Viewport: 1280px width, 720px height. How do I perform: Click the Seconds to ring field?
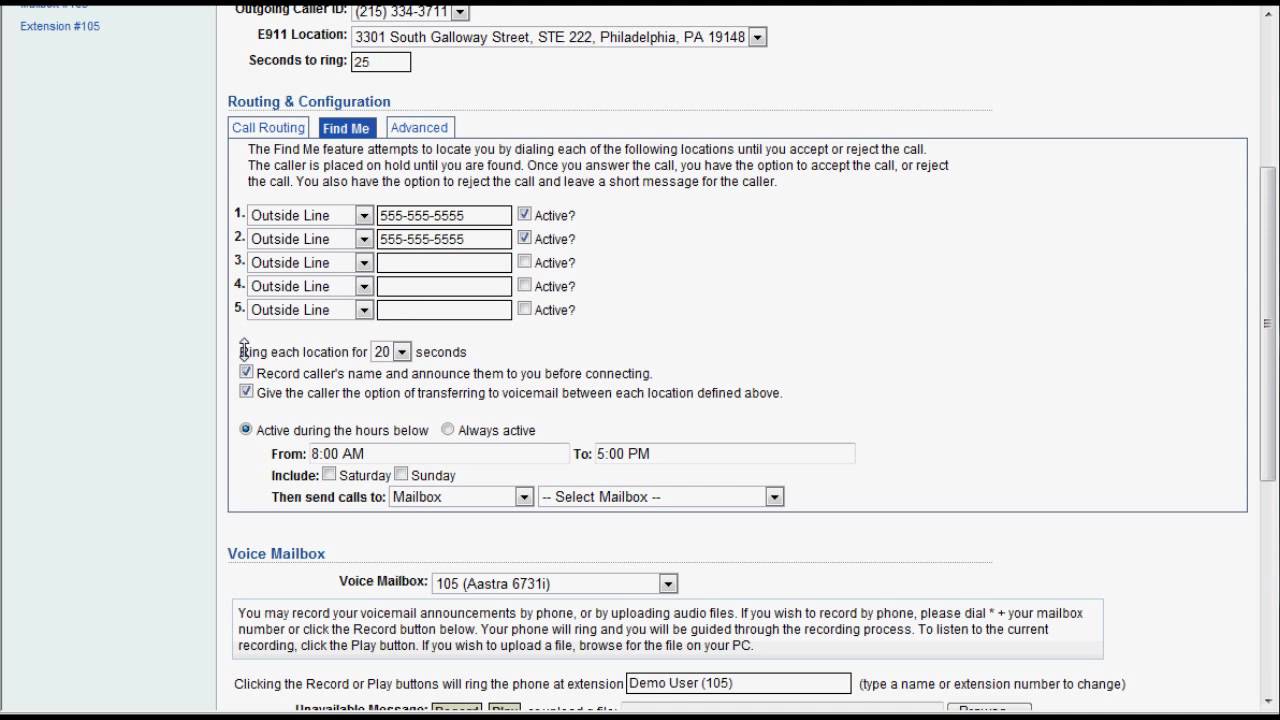[x=381, y=62]
